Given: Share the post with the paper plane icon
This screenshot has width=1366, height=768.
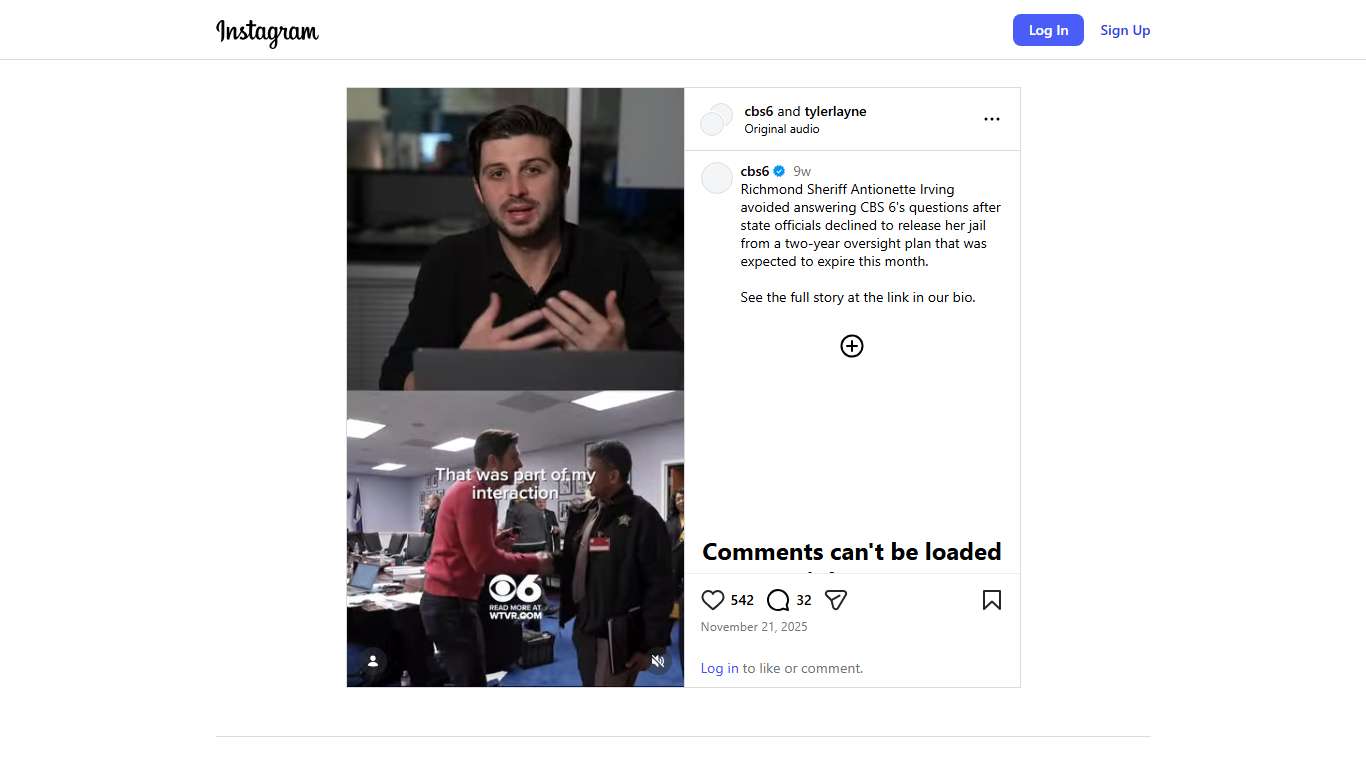Looking at the screenshot, I should point(836,600).
